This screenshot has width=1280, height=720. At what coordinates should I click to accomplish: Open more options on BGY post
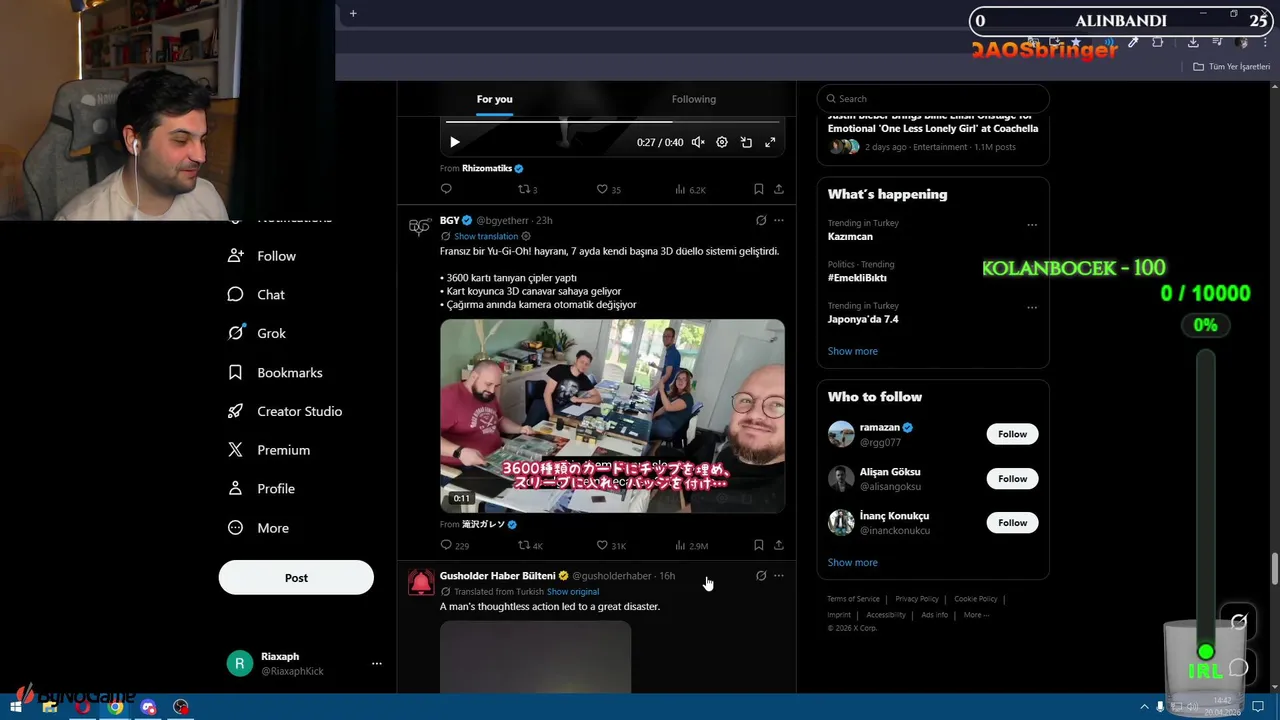pos(779,220)
